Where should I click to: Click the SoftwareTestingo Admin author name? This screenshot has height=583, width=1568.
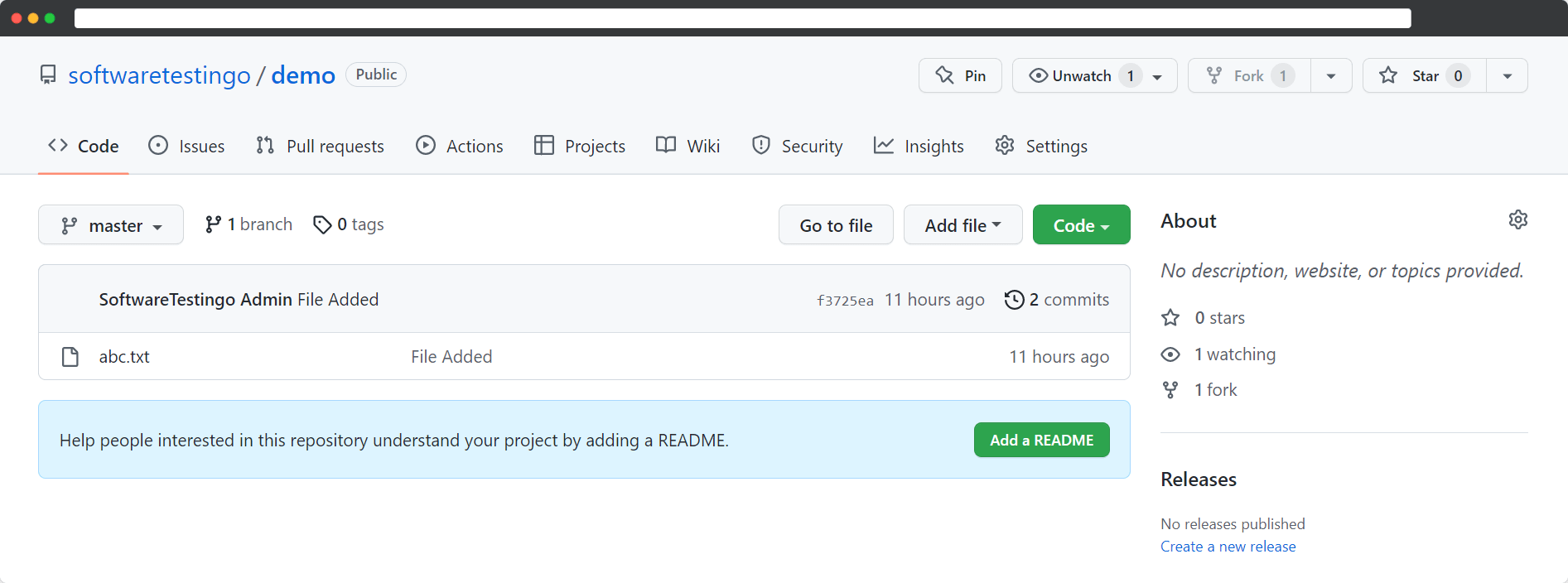click(x=195, y=300)
